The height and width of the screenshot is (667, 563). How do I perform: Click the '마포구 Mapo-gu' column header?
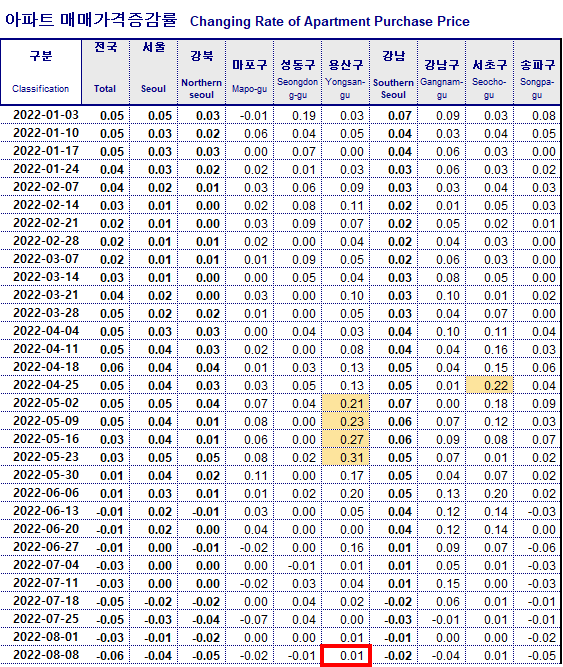(x=250, y=72)
